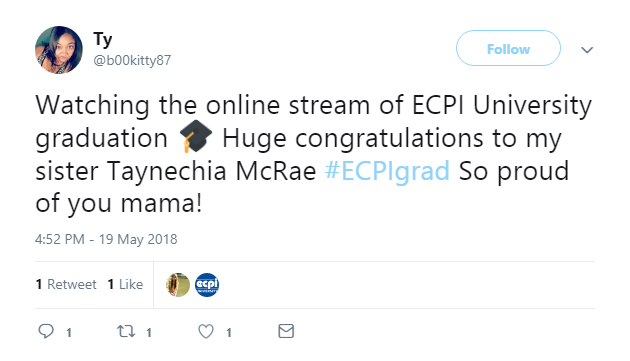The height and width of the screenshot is (361, 630).
Task: Open the 4:52 PM 19 May 2018 timestamp
Action: pyautogui.click(x=106, y=239)
